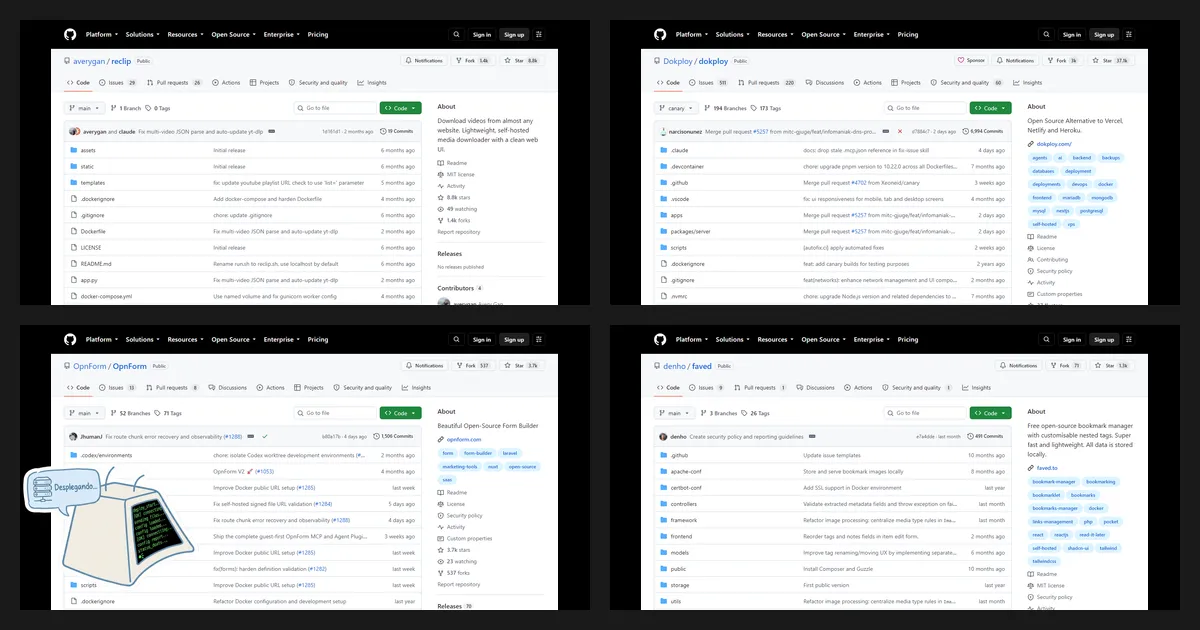
Task: Click '19 Commits' in reclip
Action: point(397,131)
